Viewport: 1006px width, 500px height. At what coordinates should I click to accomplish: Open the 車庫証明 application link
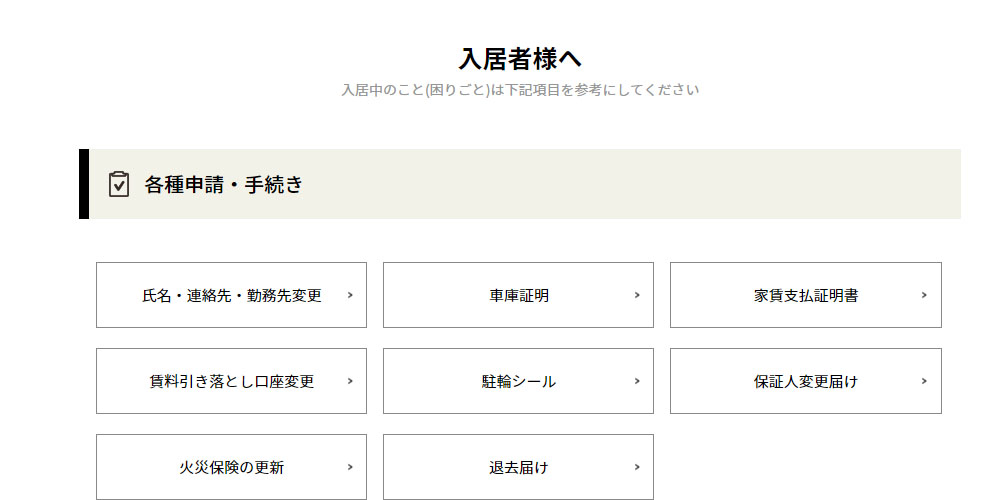pos(518,296)
